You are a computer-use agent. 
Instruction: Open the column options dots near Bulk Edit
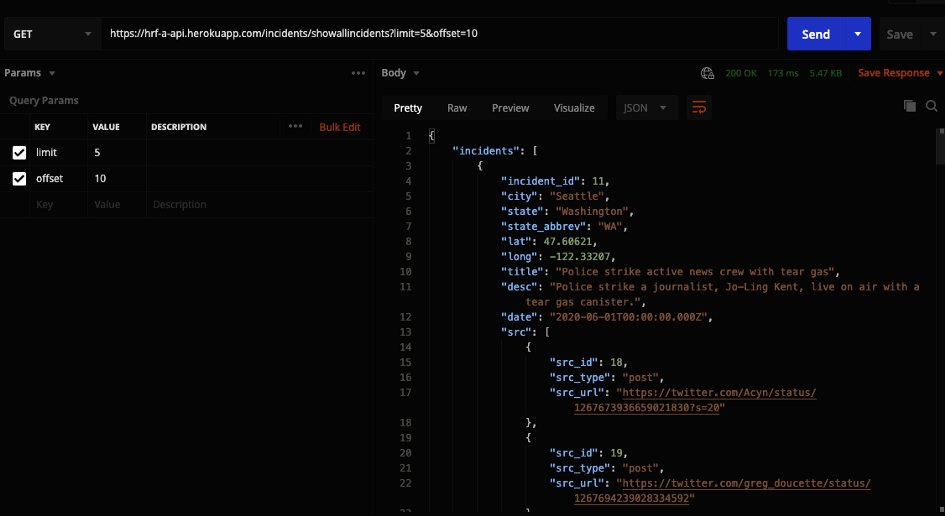click(295, 126)
